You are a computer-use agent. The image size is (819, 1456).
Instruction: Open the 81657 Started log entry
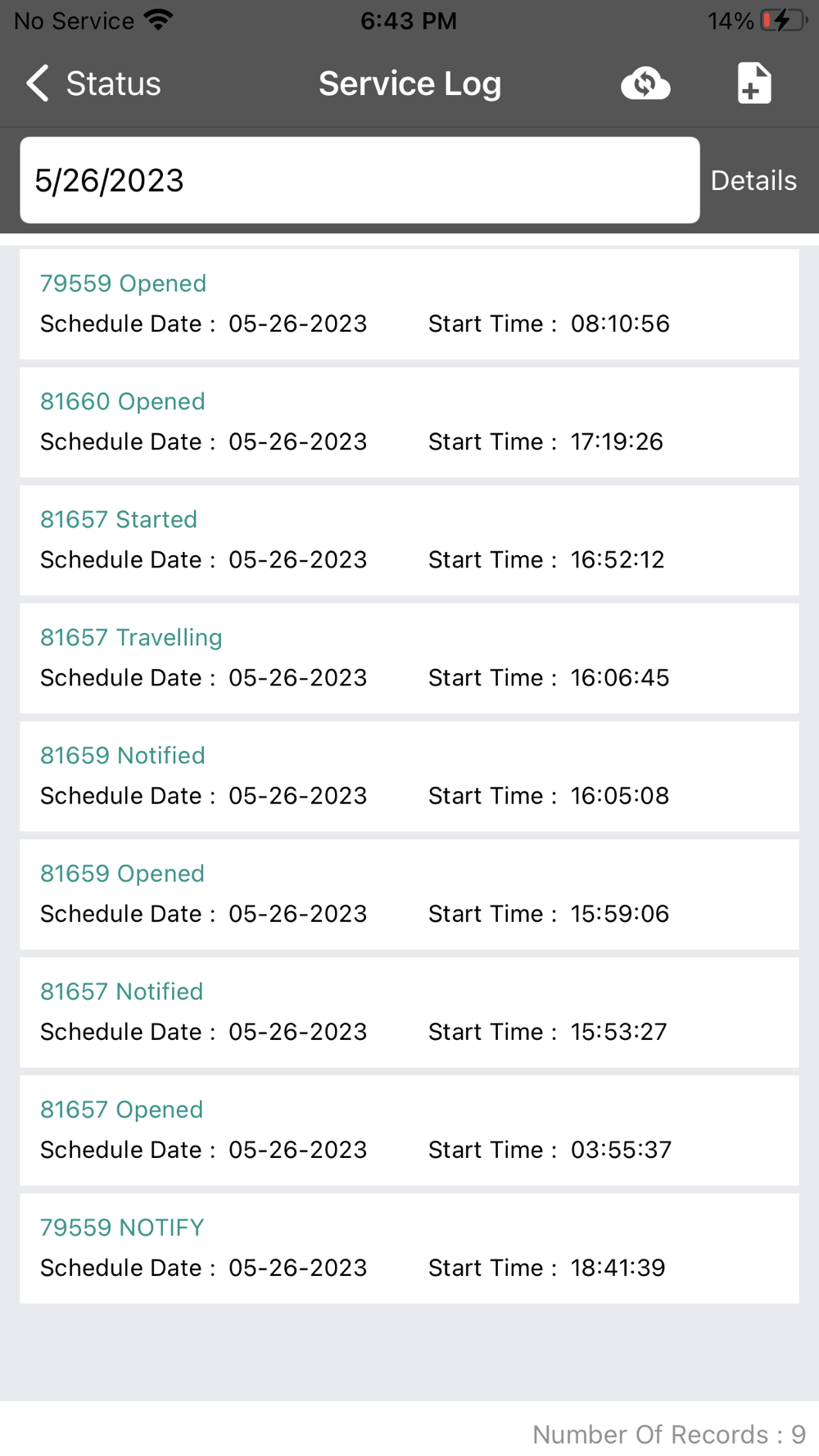click(x=409, y=540)
